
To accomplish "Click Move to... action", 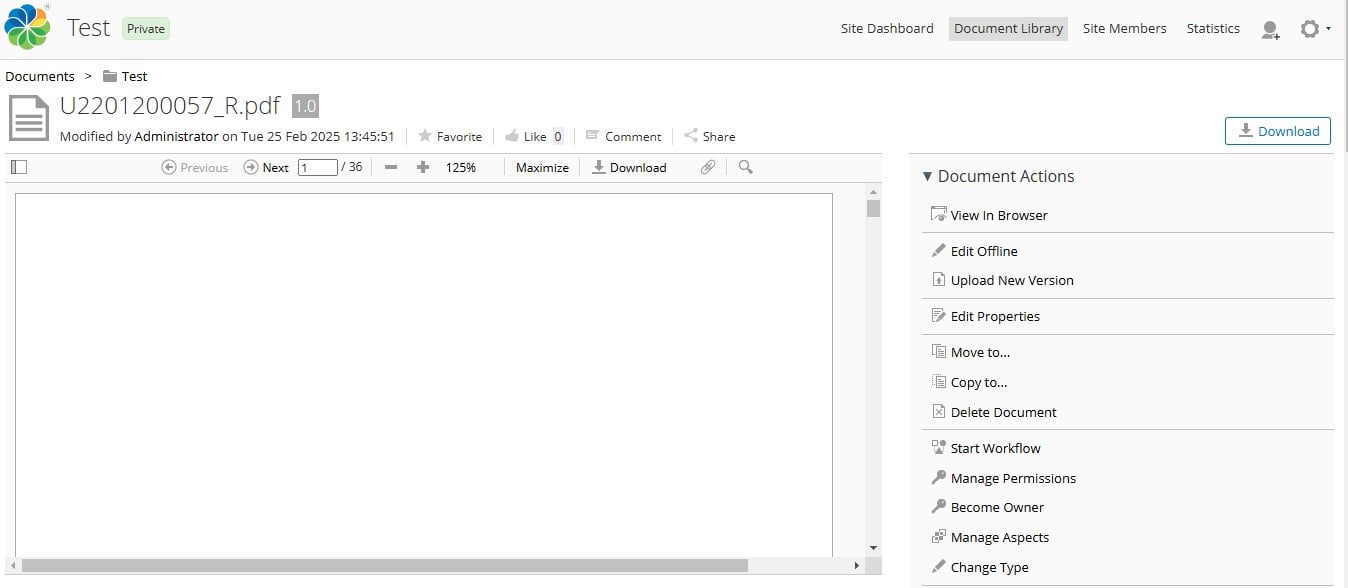I will click(x=970, y=352).
